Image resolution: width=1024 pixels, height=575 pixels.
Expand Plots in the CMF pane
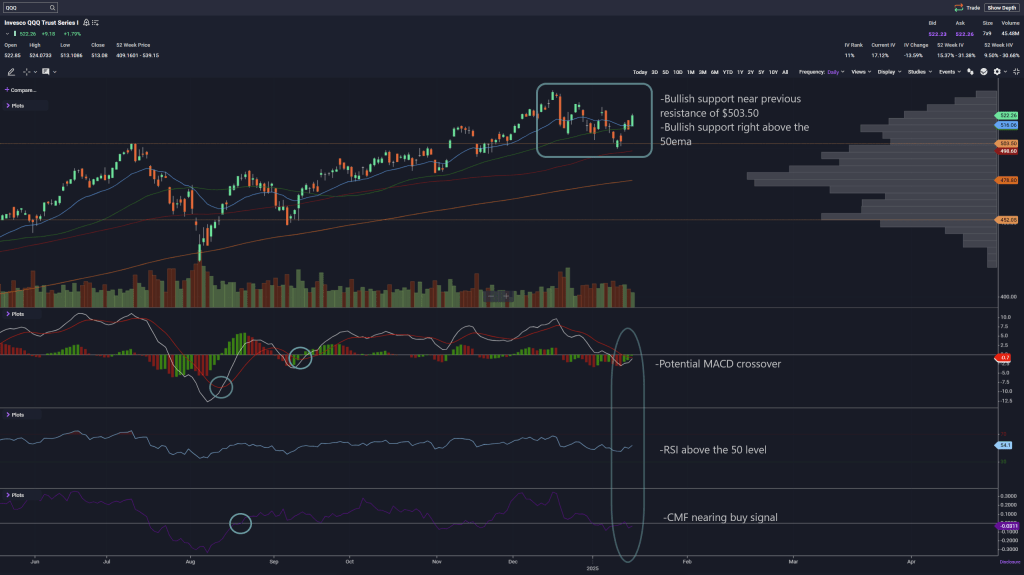point(16,495)
